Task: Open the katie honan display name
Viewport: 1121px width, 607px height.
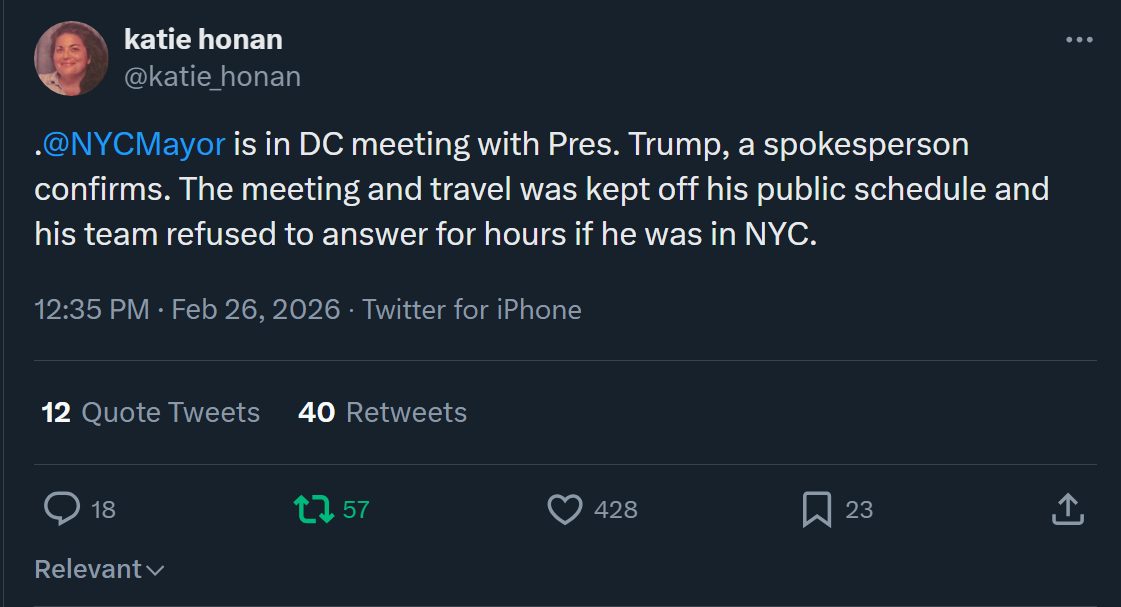Action: 203,39
